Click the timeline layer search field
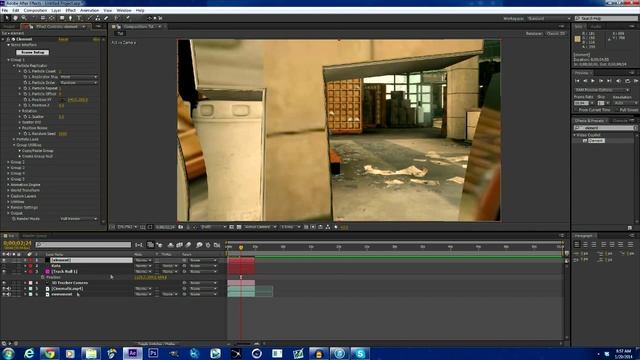Screen dimensions: 640x360 tap(83, 244)
